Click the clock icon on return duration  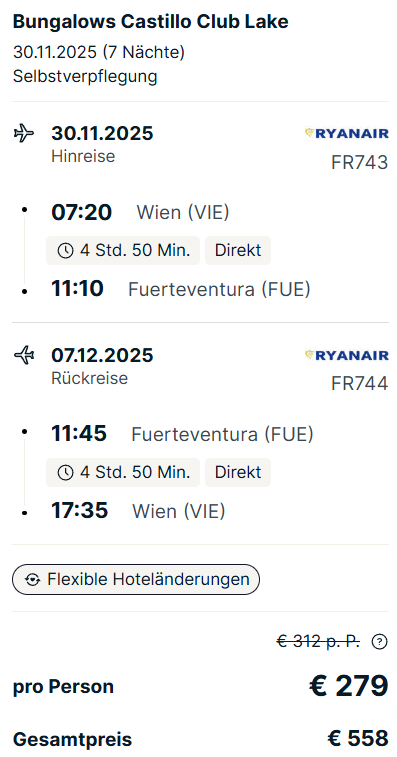65,473
